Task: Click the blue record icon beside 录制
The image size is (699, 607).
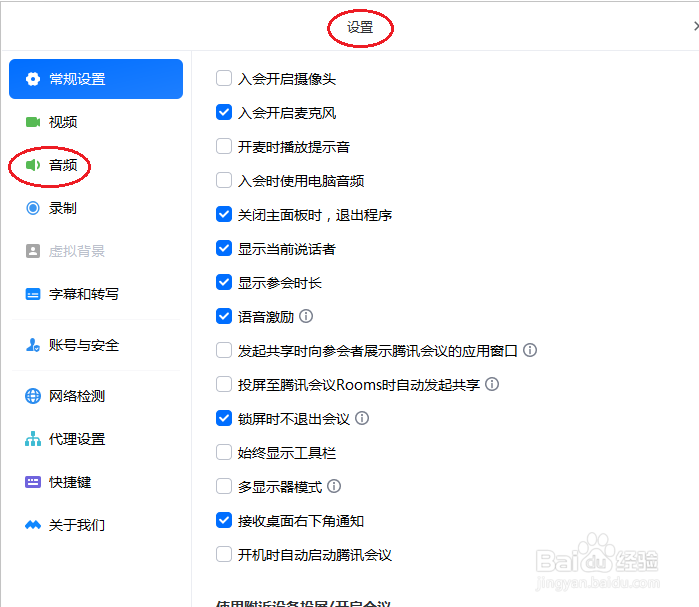Action: tap(33, 208)
